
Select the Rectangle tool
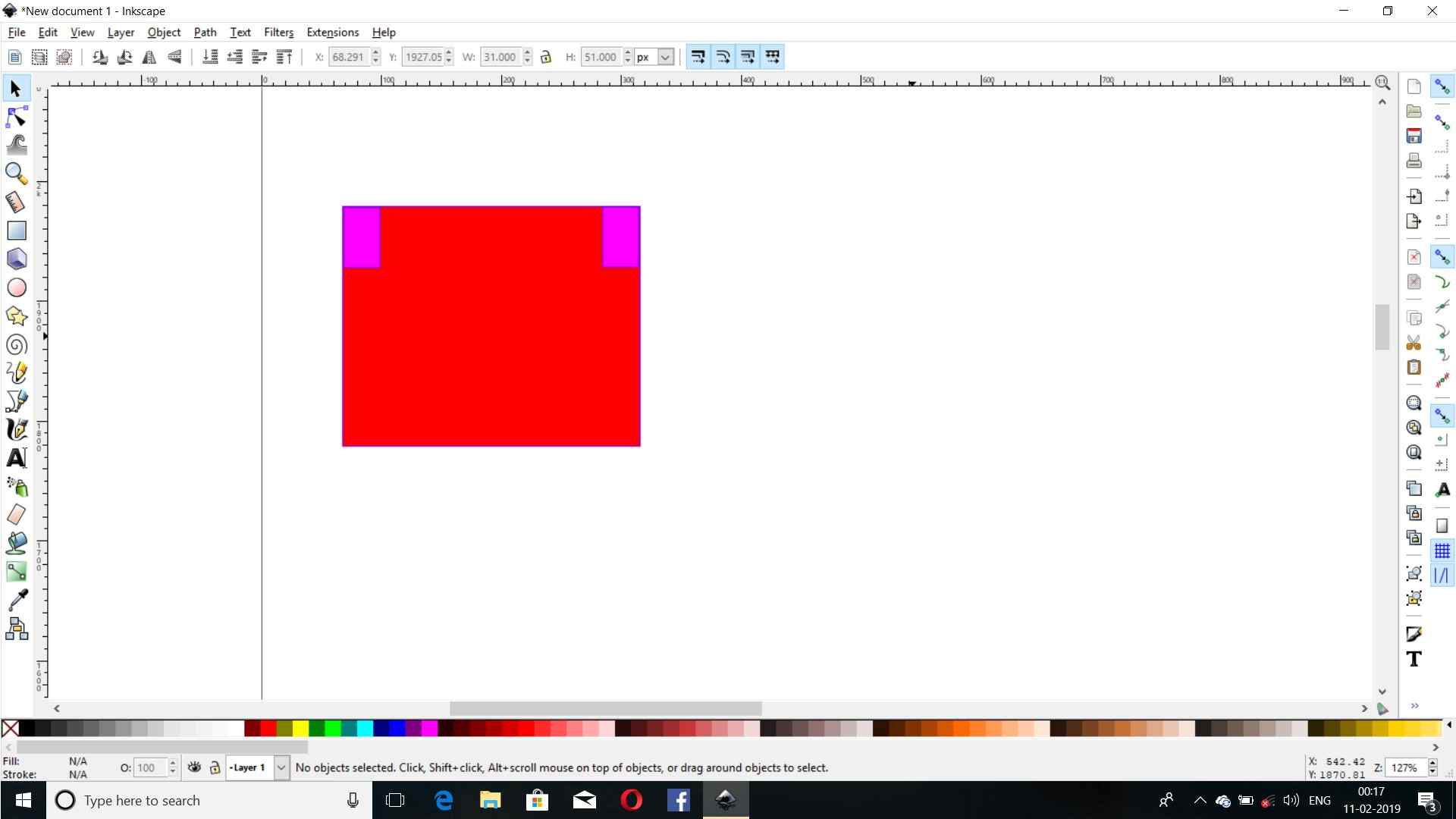point(16,231)
